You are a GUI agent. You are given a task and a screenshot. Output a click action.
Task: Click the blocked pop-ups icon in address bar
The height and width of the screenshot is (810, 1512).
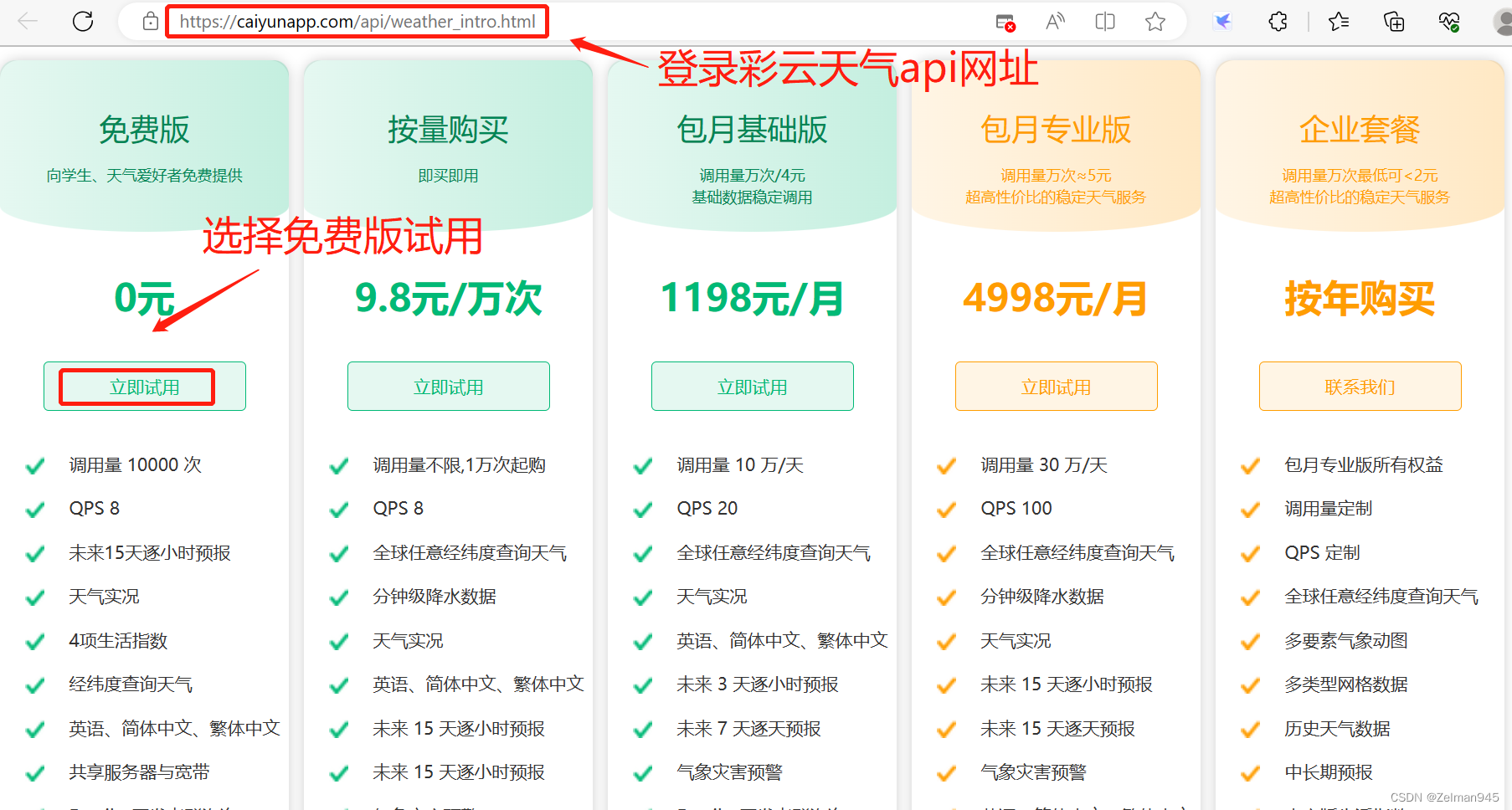[1005, 22]
